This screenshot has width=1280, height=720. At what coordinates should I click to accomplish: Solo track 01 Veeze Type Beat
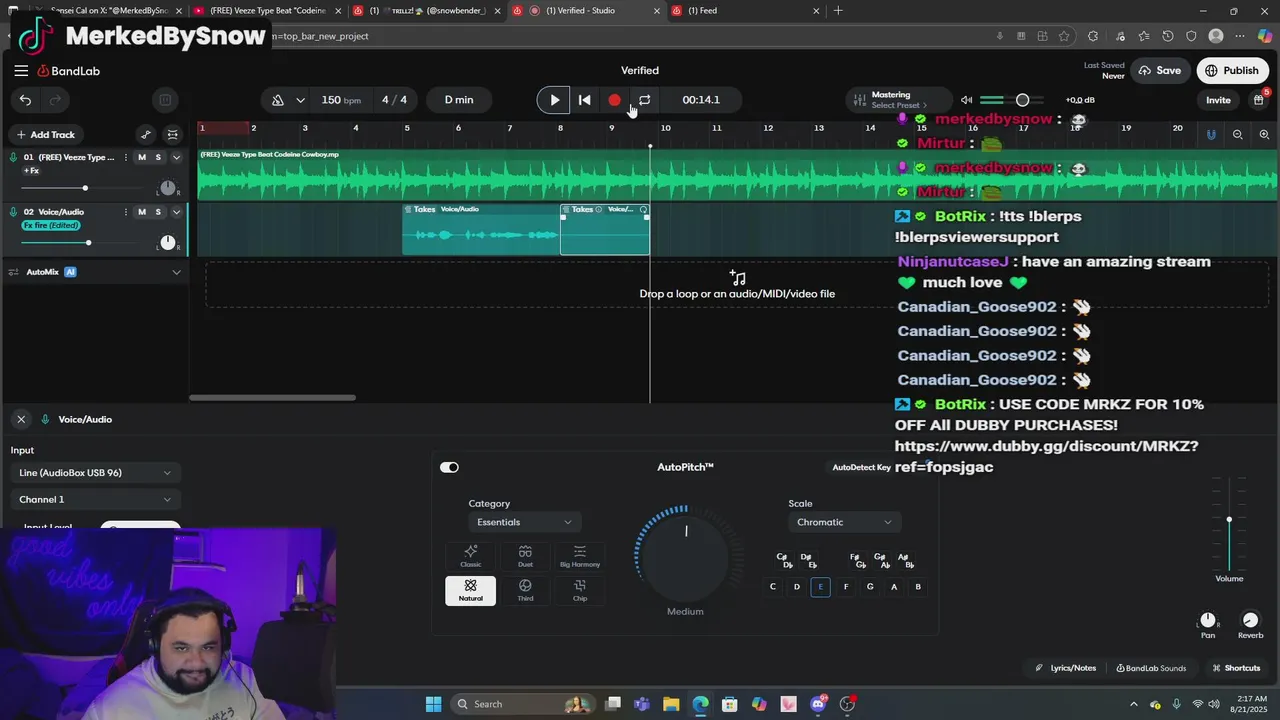(x=157, y=157)
